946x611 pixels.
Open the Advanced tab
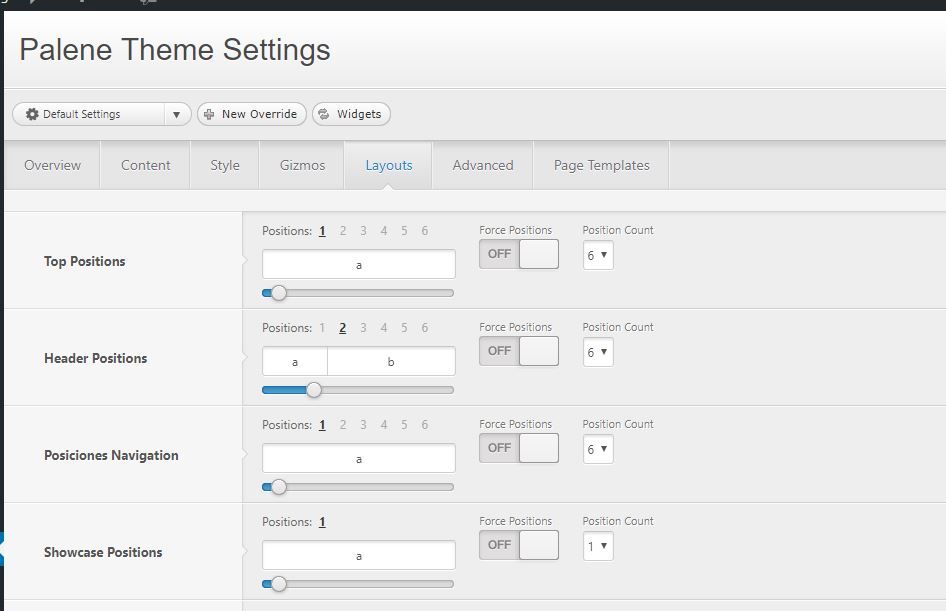pos(483,165)
